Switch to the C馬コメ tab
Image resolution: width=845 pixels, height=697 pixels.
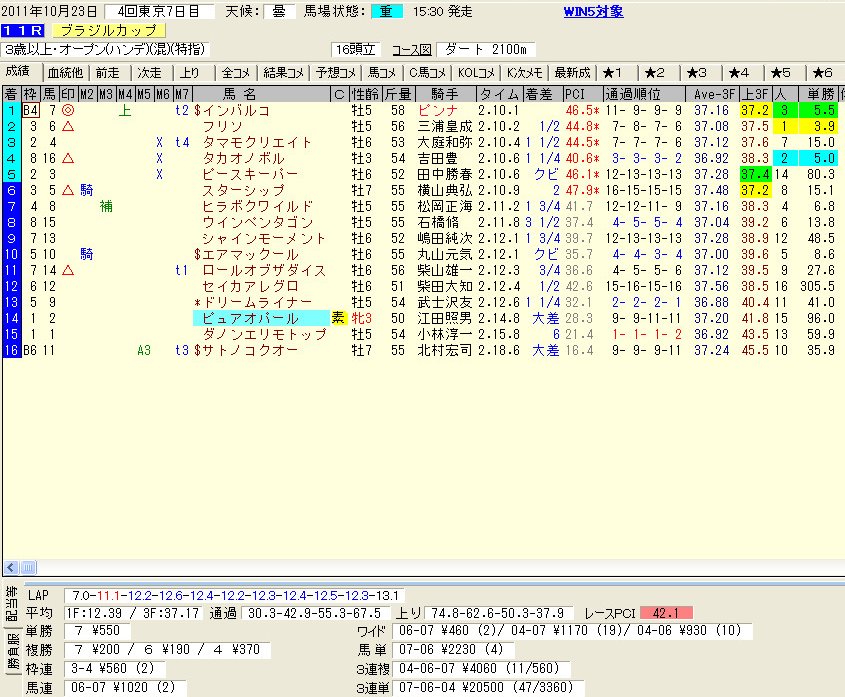pos(427,73)
